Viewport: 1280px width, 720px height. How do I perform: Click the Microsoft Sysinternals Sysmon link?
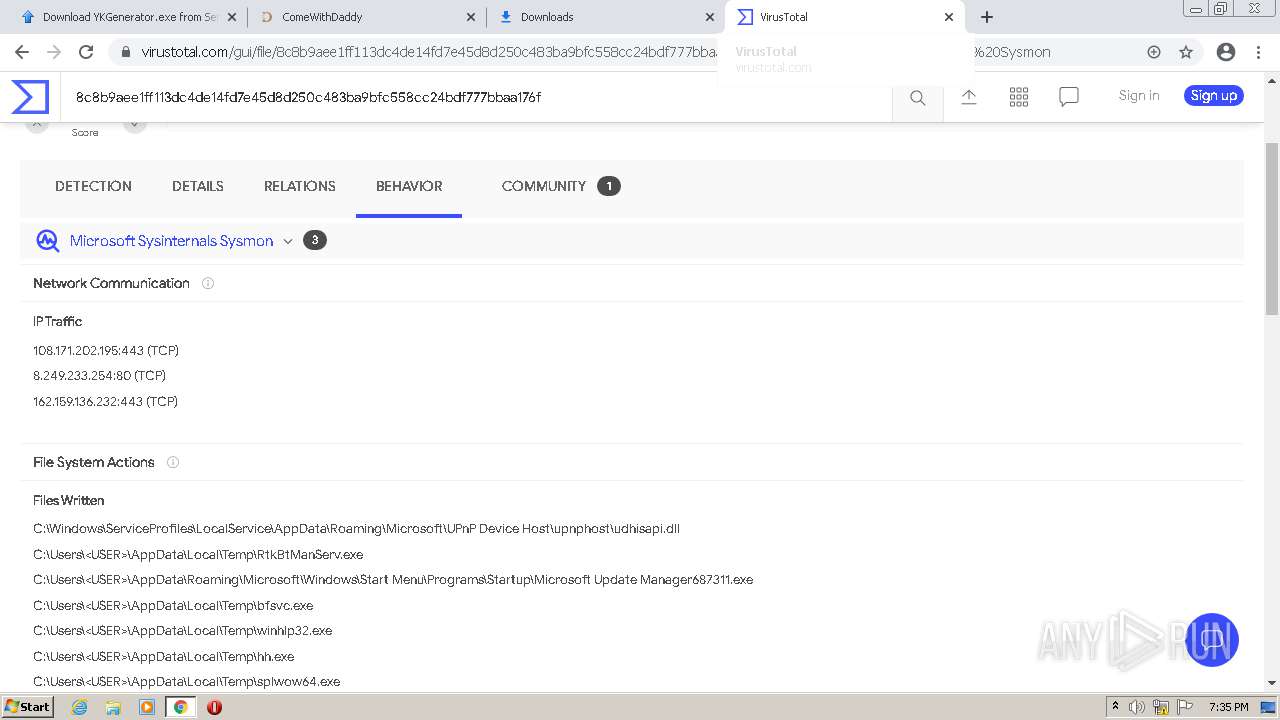point(171,241)
